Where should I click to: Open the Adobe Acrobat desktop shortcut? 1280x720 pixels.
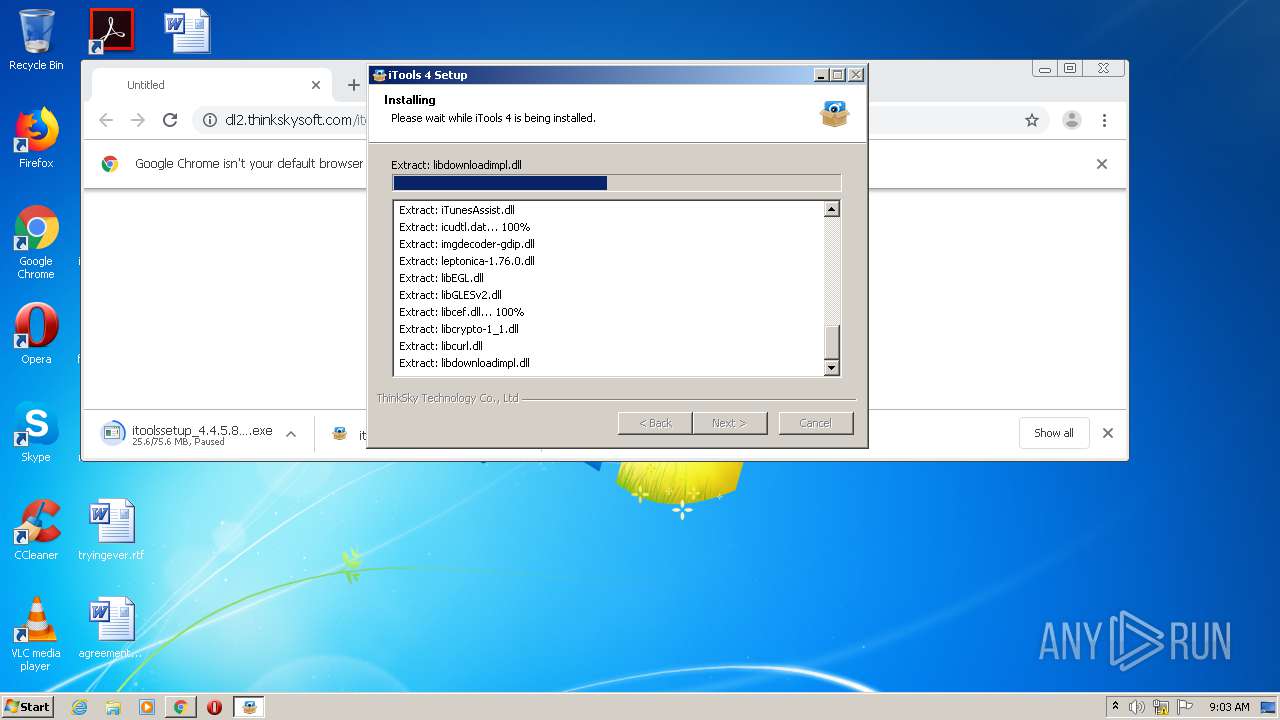coord(111,30)
